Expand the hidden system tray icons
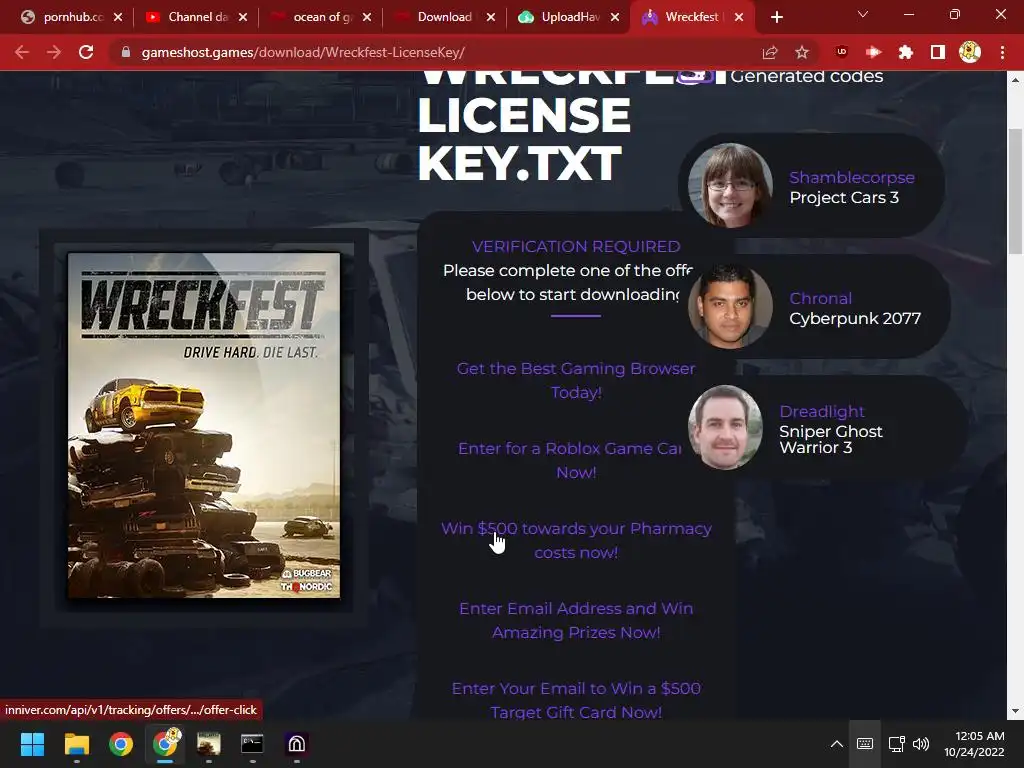 pos(837,744)
